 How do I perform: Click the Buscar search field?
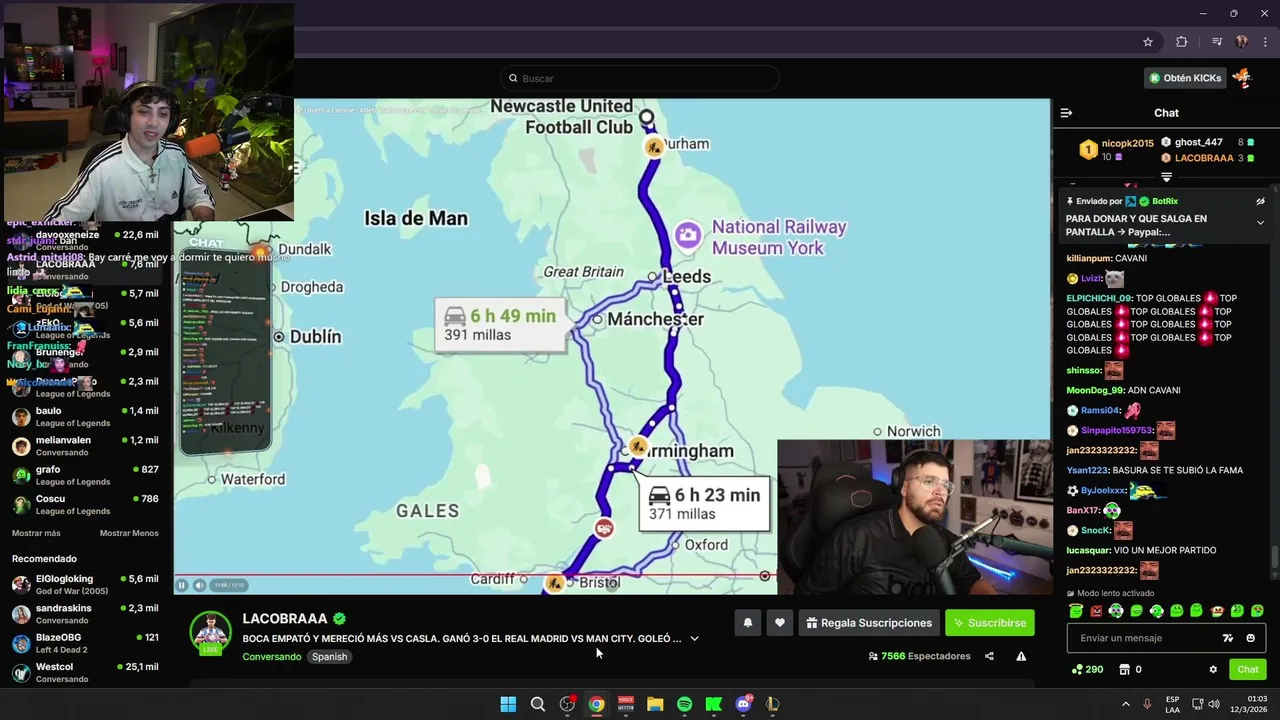[x=640, y=78]
